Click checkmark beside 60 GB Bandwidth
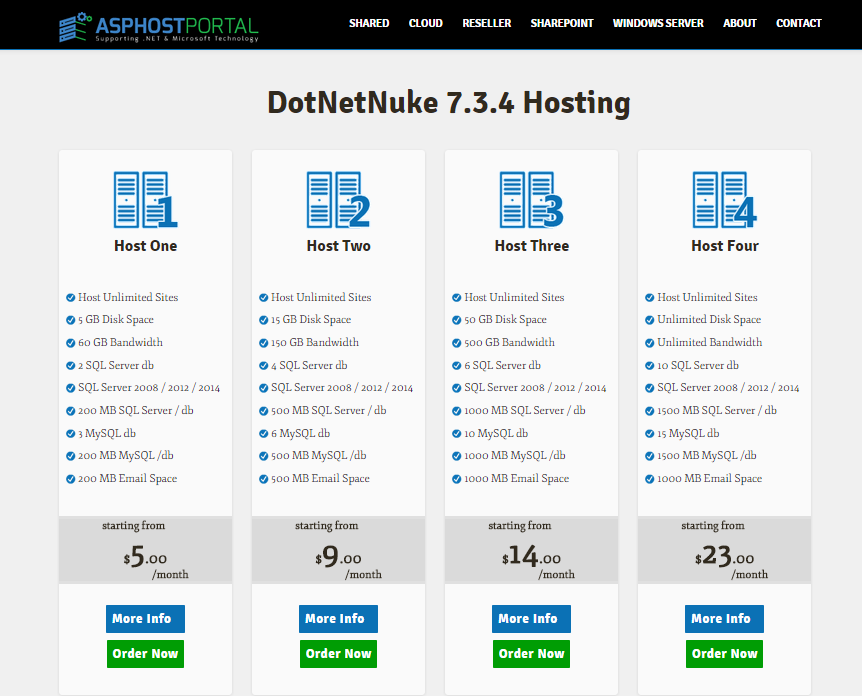 70,343
